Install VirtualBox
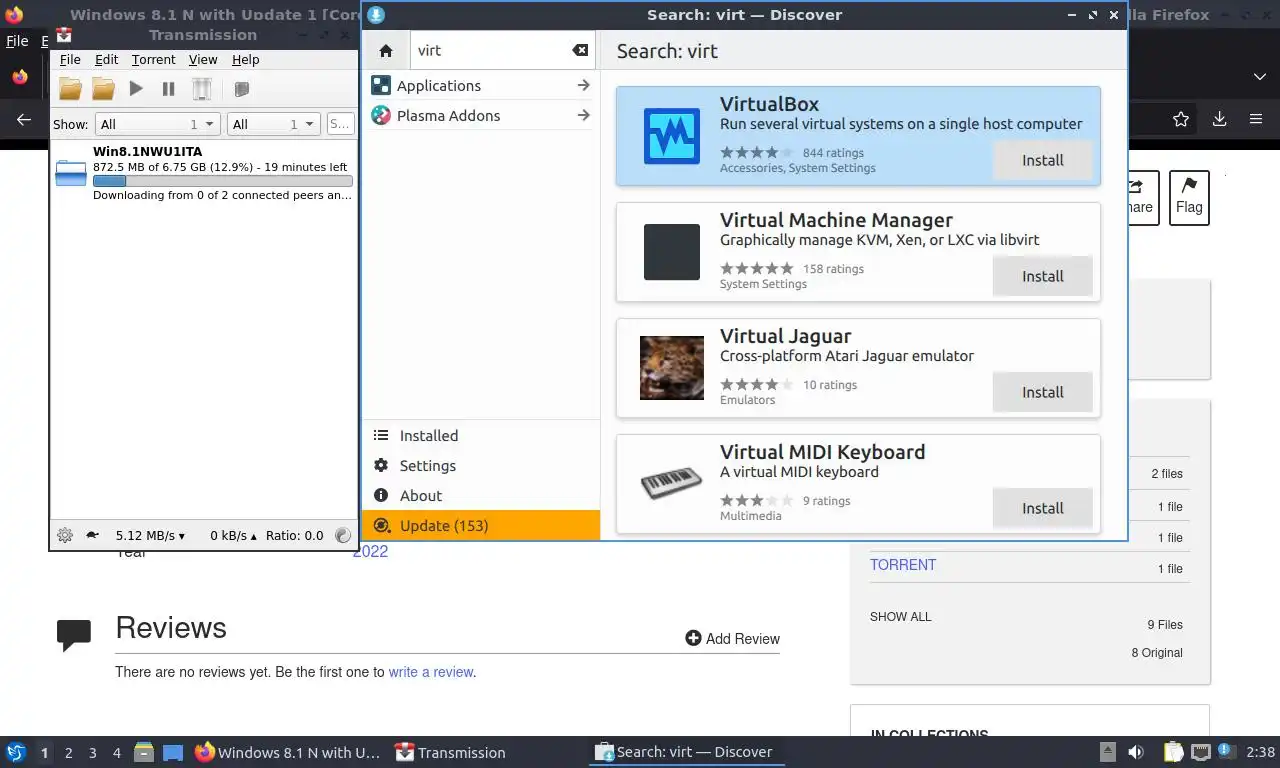This screenshot has height=768, width=1280. click(1042, 160)
